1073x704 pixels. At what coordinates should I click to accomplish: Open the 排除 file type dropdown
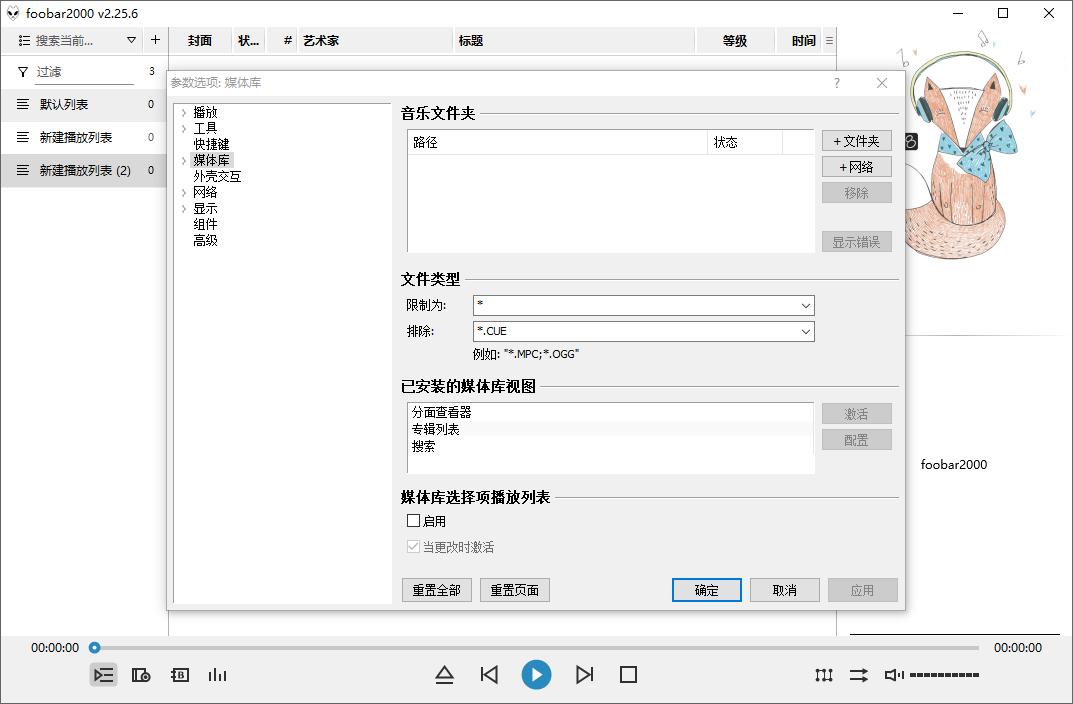[805, 331]
